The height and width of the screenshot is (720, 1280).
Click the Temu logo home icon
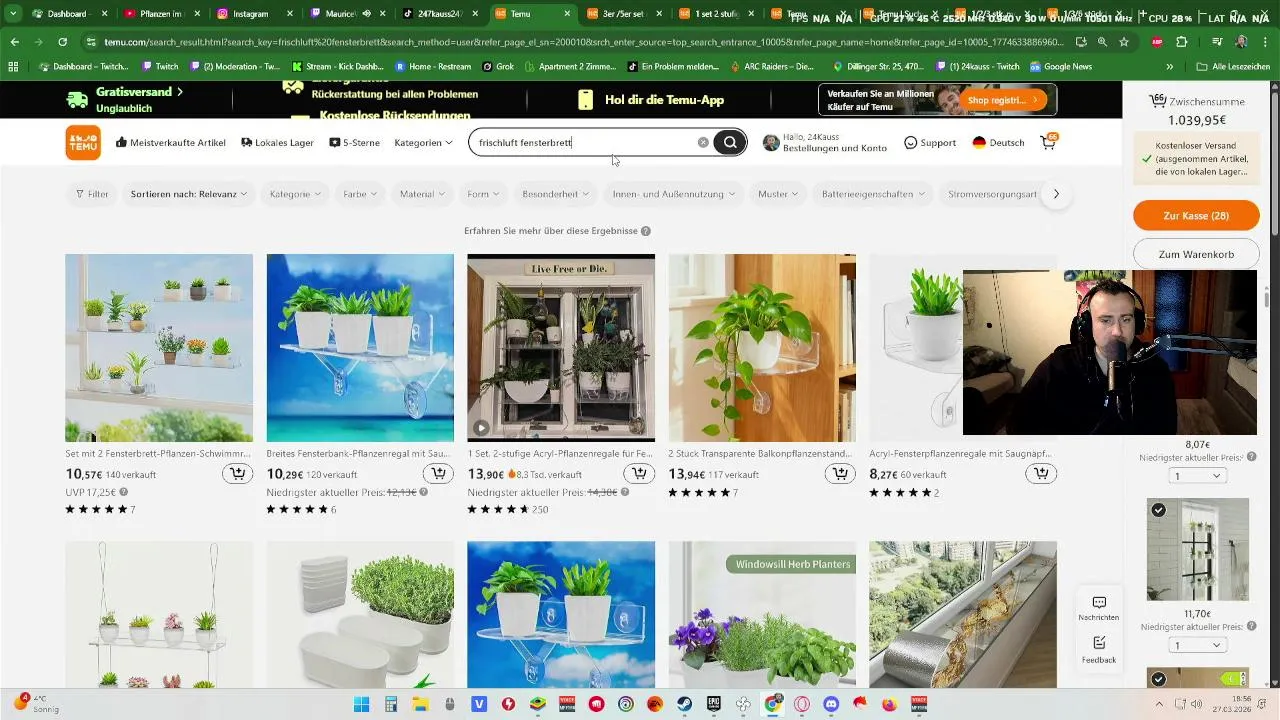(83, 142)
